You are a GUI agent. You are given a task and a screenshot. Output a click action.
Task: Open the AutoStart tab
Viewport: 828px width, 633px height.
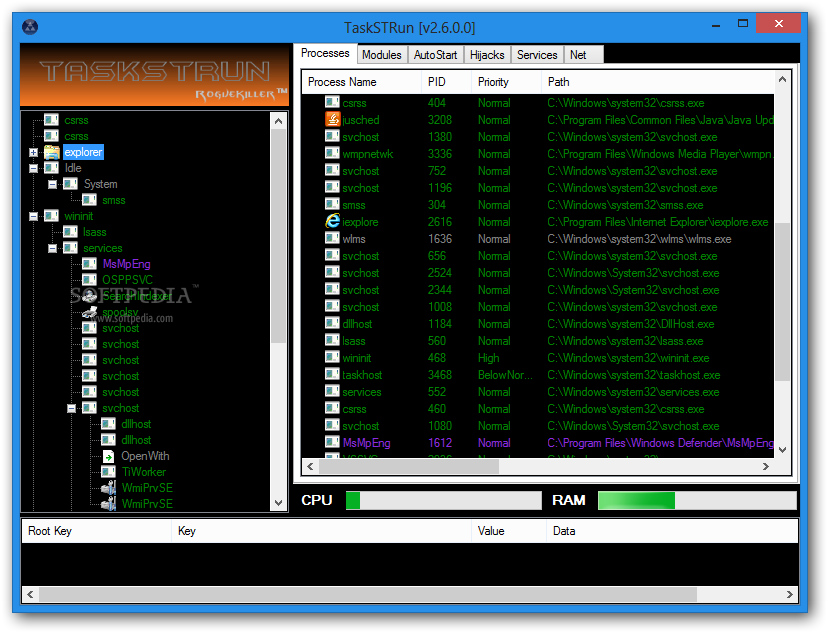click(436, 55)
